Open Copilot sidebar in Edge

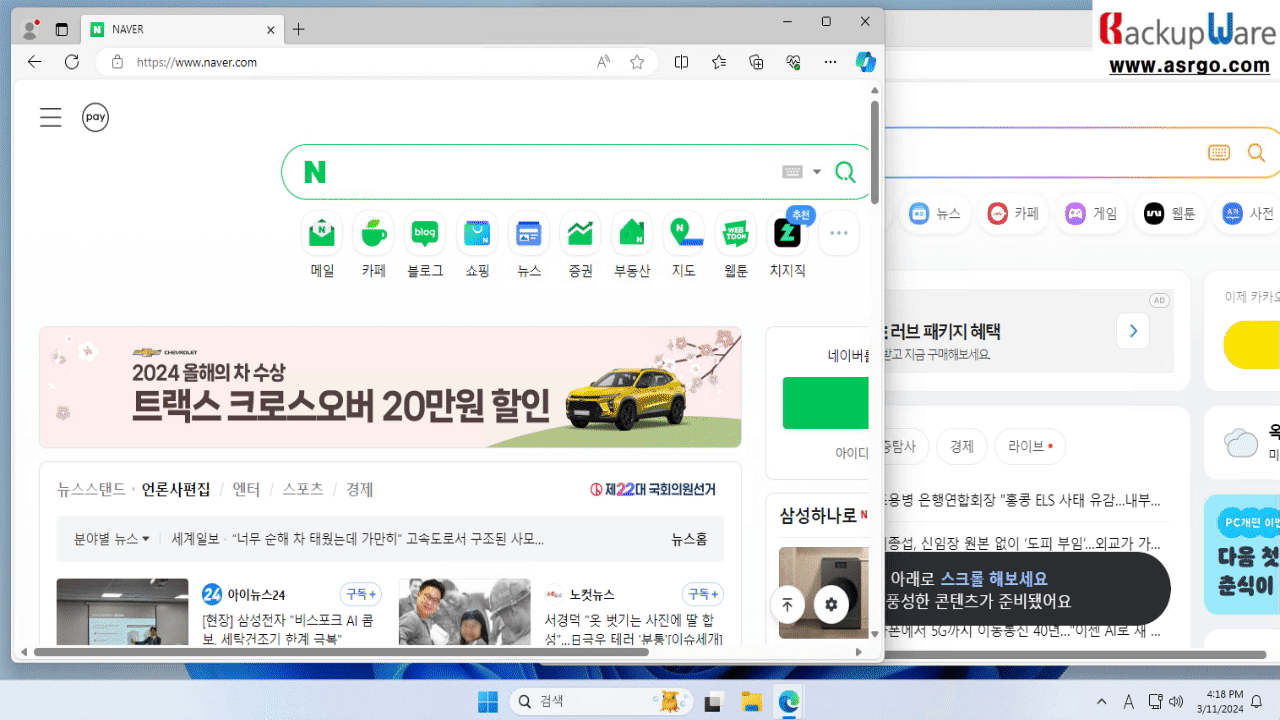pyautogui.click(x=866, y=62)
